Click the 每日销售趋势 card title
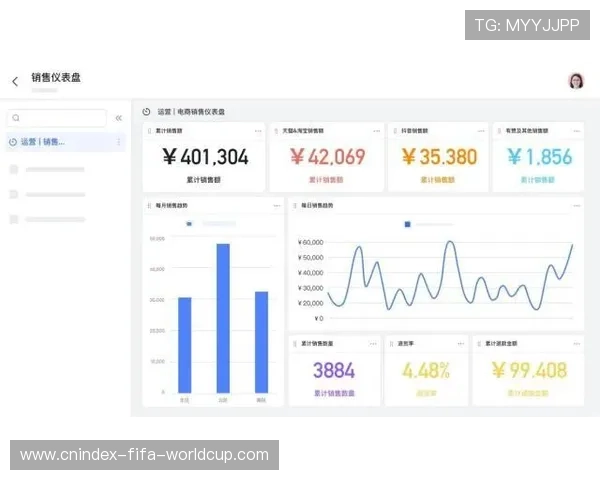600x480 pixels. click(x=317, y=206)
